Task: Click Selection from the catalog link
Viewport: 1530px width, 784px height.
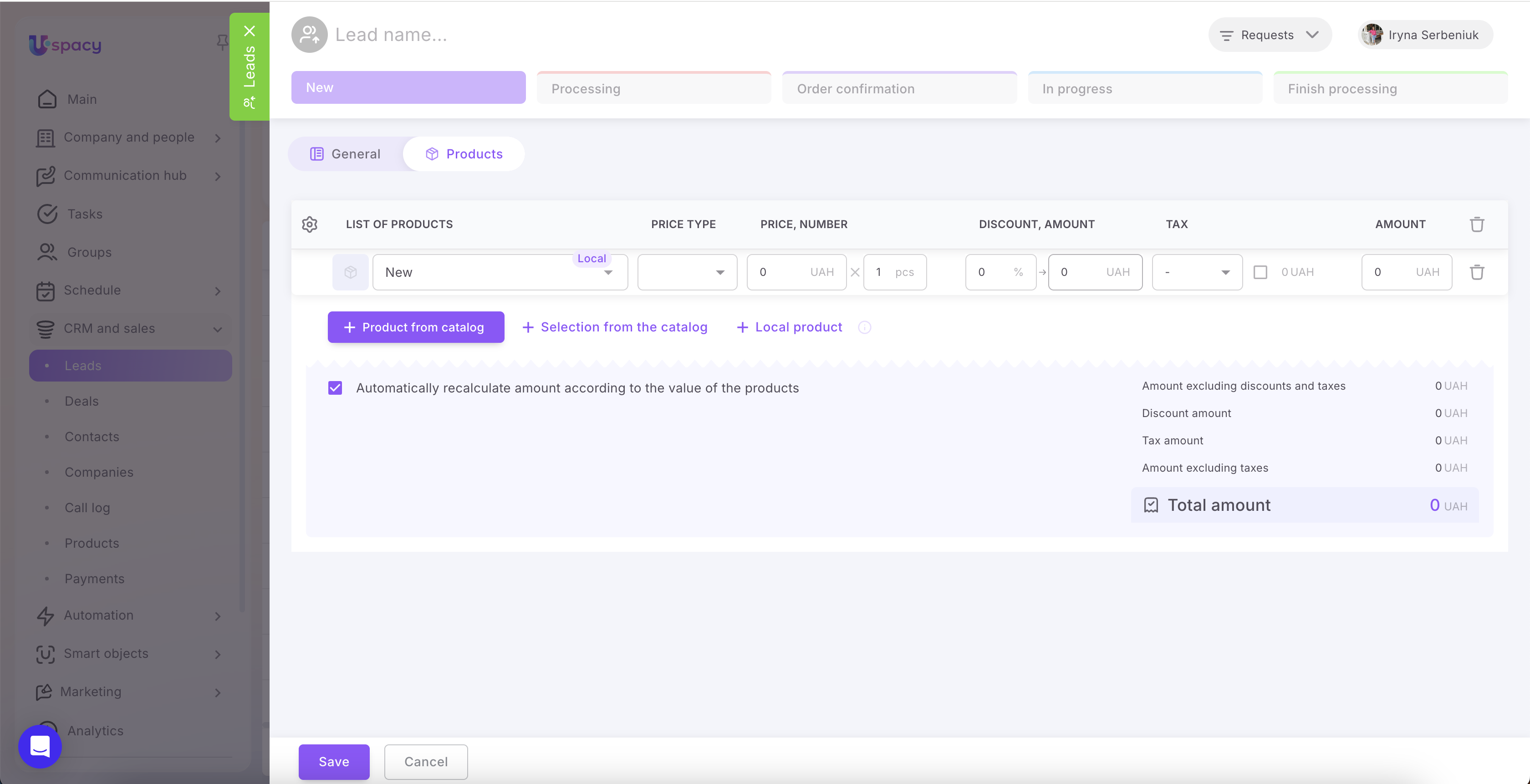Action: tap(615, 327)
